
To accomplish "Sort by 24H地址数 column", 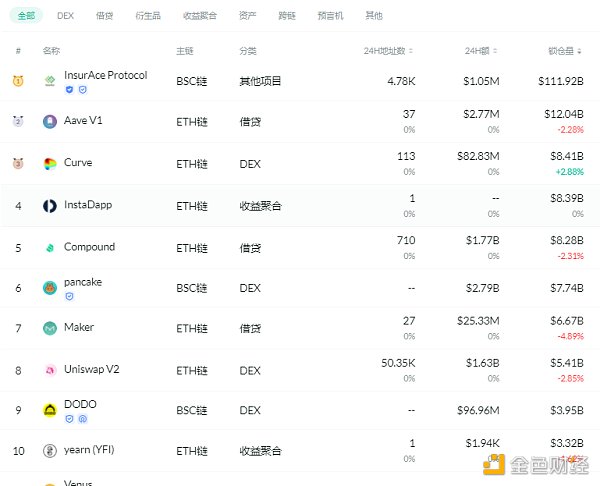I will coord(388,51).
